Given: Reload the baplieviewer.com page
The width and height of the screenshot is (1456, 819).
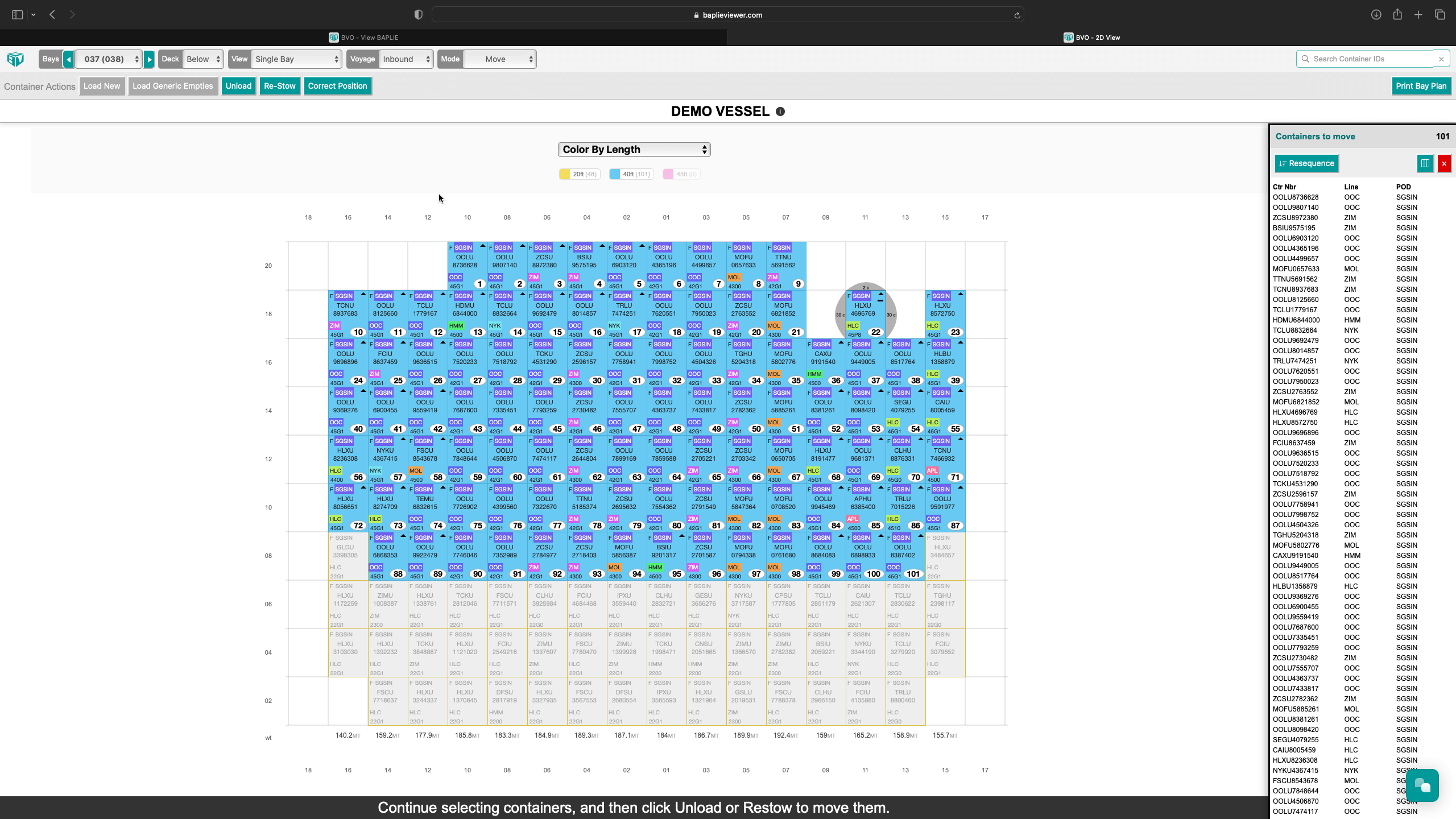Looking at the screenshot, I should (x=1016, y=14).
